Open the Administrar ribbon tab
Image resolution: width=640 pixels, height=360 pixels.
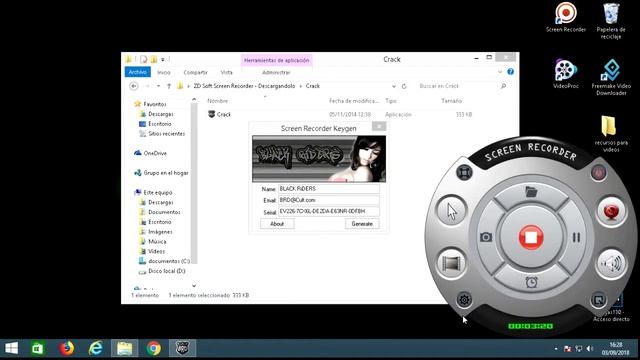(x=276, y=72)
